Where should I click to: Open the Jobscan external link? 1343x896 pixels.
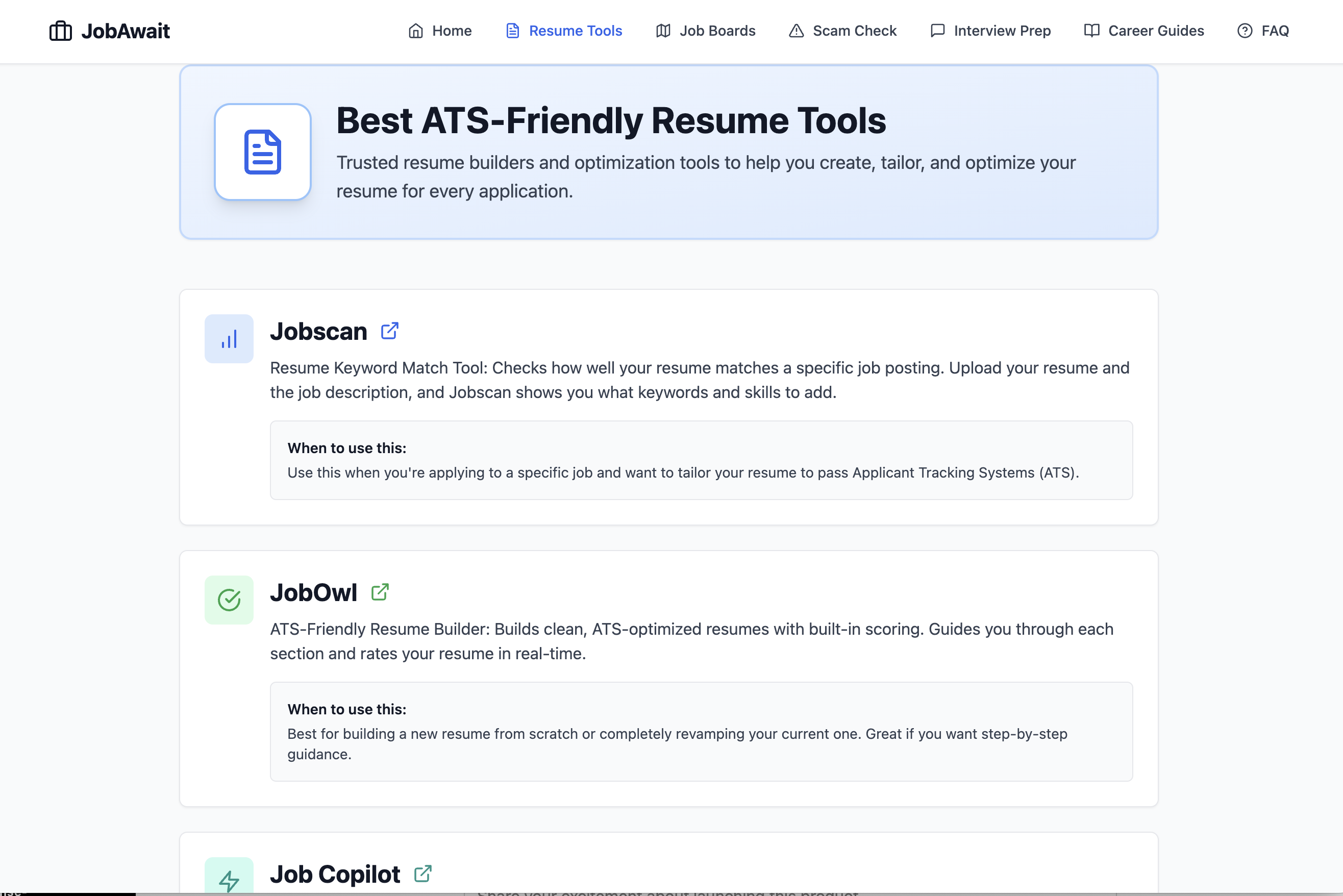[389, 330]
